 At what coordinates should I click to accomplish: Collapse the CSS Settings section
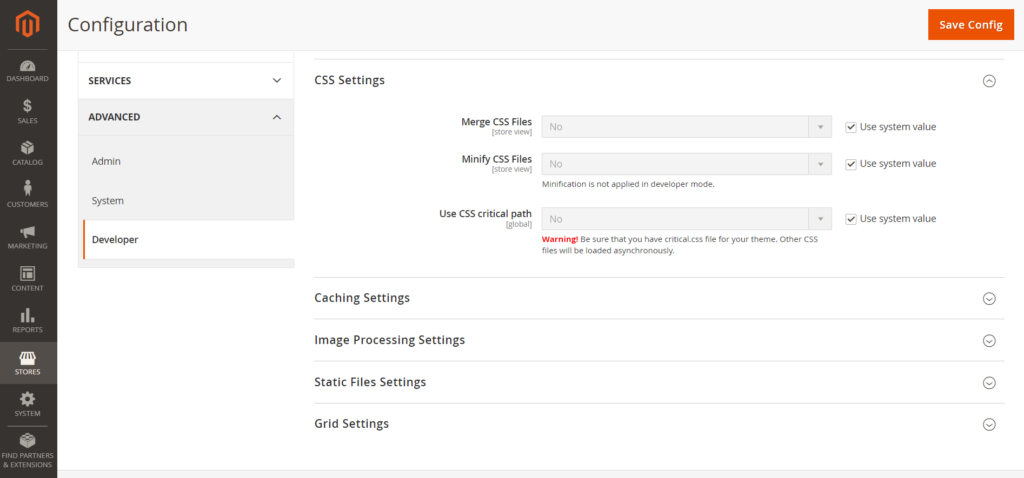989,81
